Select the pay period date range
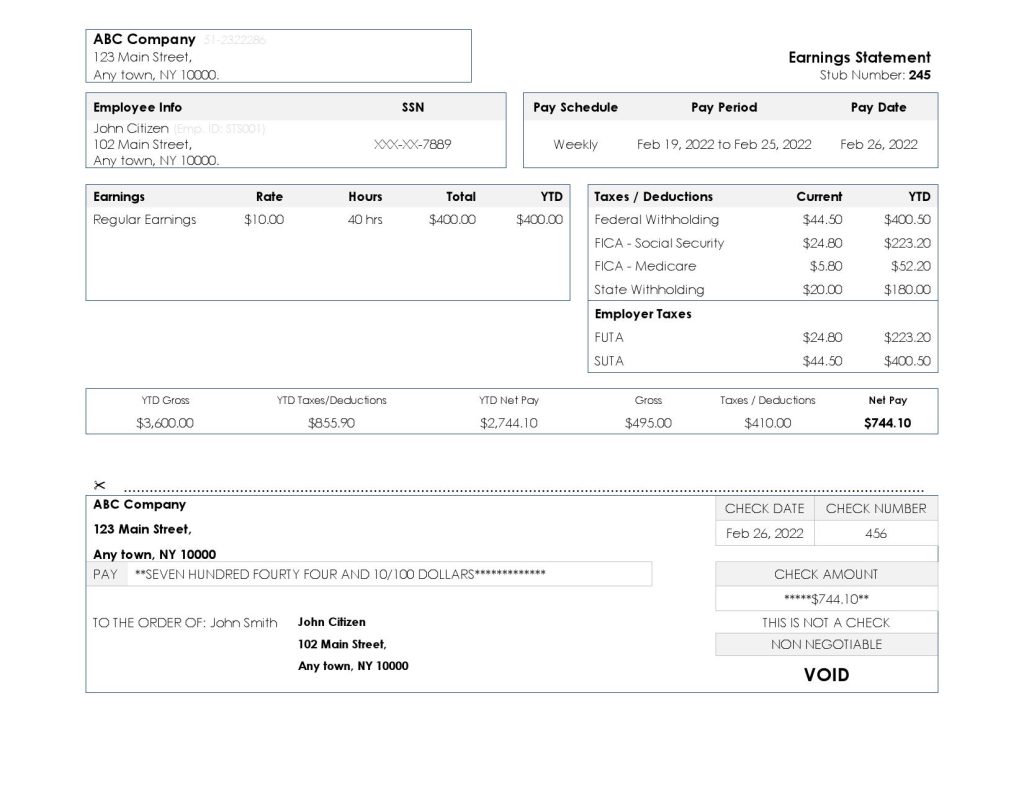Viewport: 1024px width, 791px height. point(724,145)
